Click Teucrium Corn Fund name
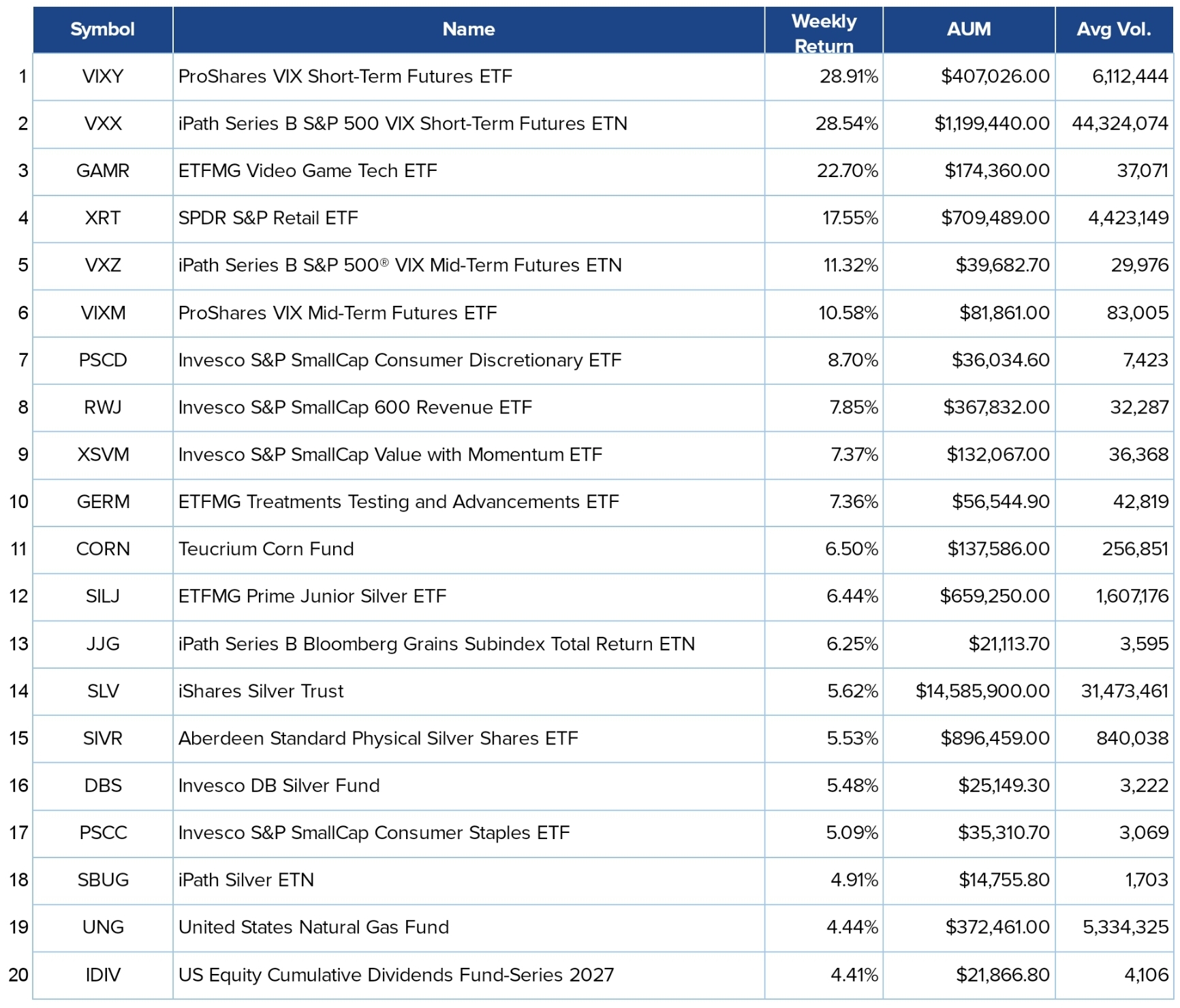Screen dimensions: 1180x1008 point(266,549)
